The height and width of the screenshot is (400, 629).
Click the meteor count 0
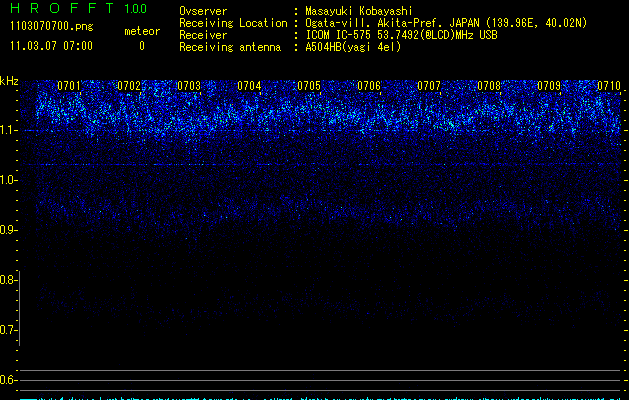coord(142,46)
